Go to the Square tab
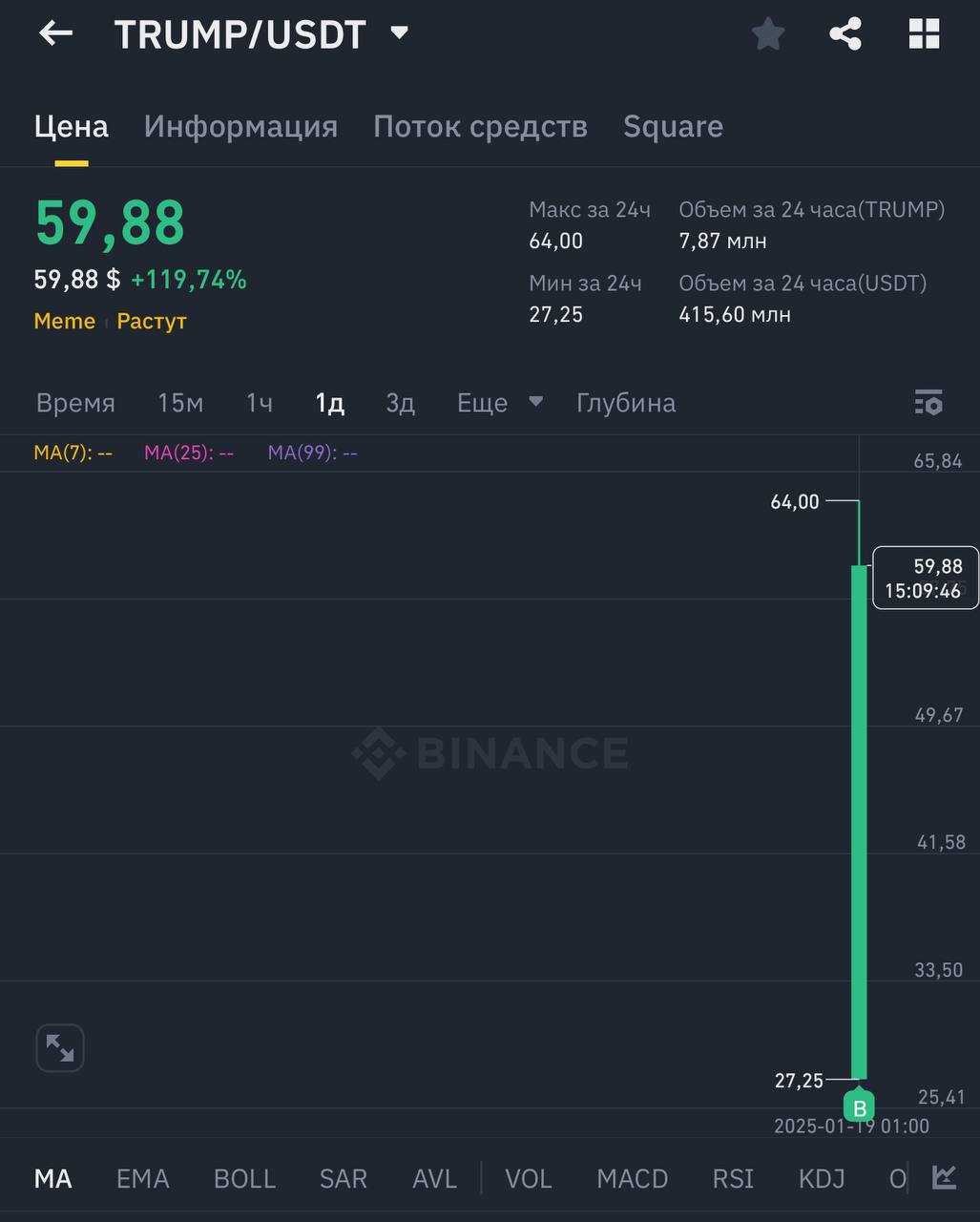 (673, 127)
